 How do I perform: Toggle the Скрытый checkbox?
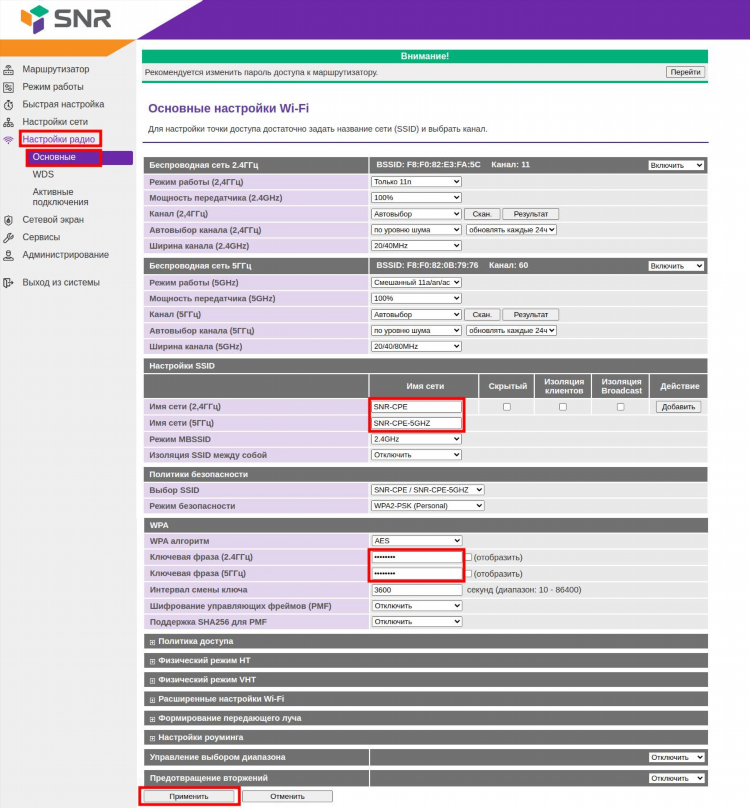click(x=507, y=407)
